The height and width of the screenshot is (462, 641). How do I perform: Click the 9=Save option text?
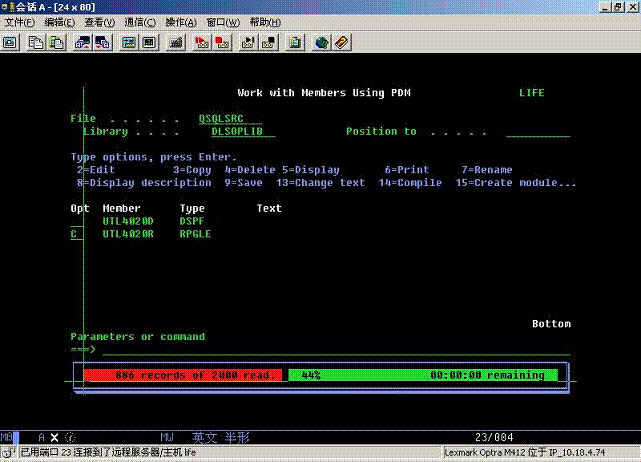click(x=243, y=183)
